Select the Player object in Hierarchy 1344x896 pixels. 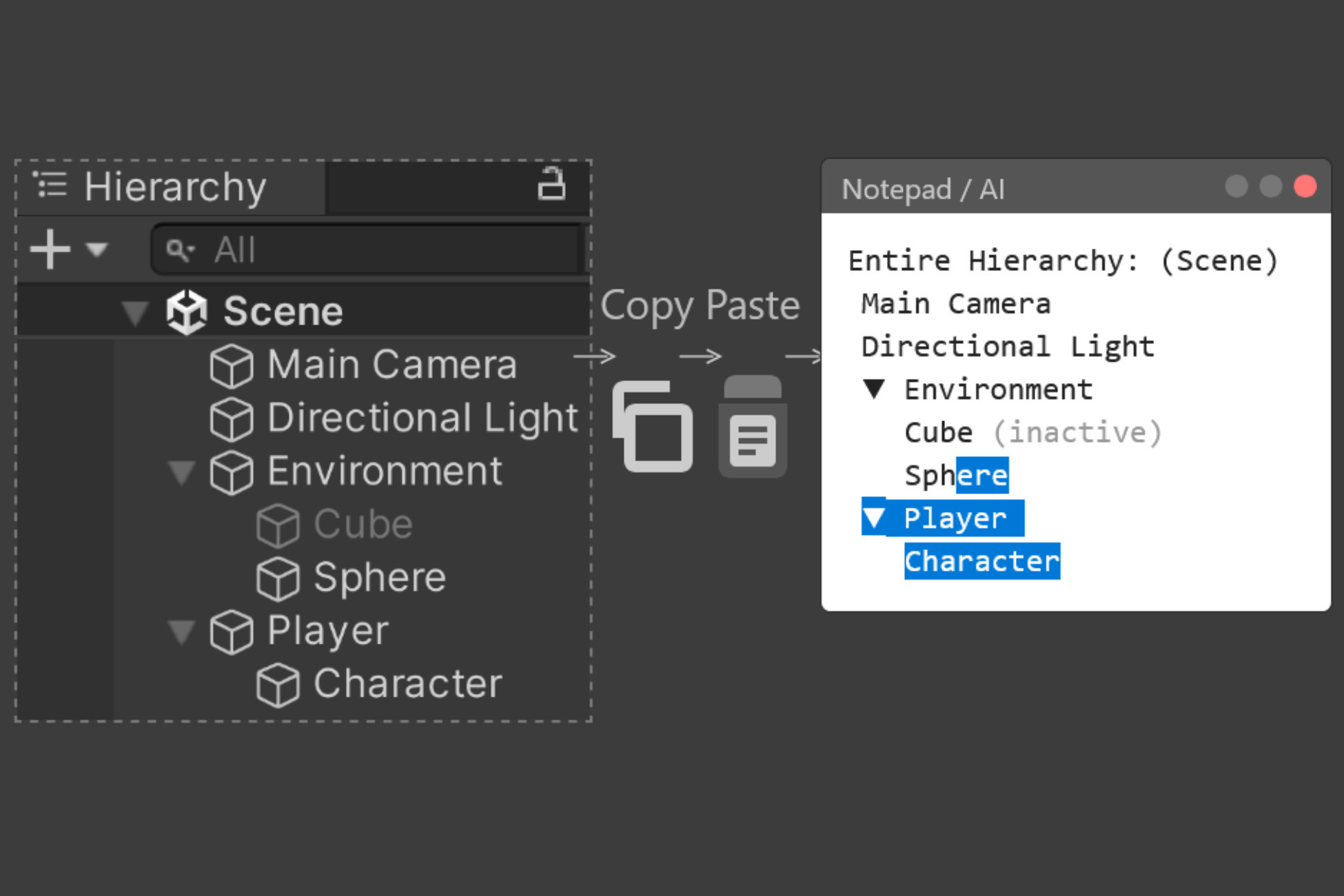325,631
